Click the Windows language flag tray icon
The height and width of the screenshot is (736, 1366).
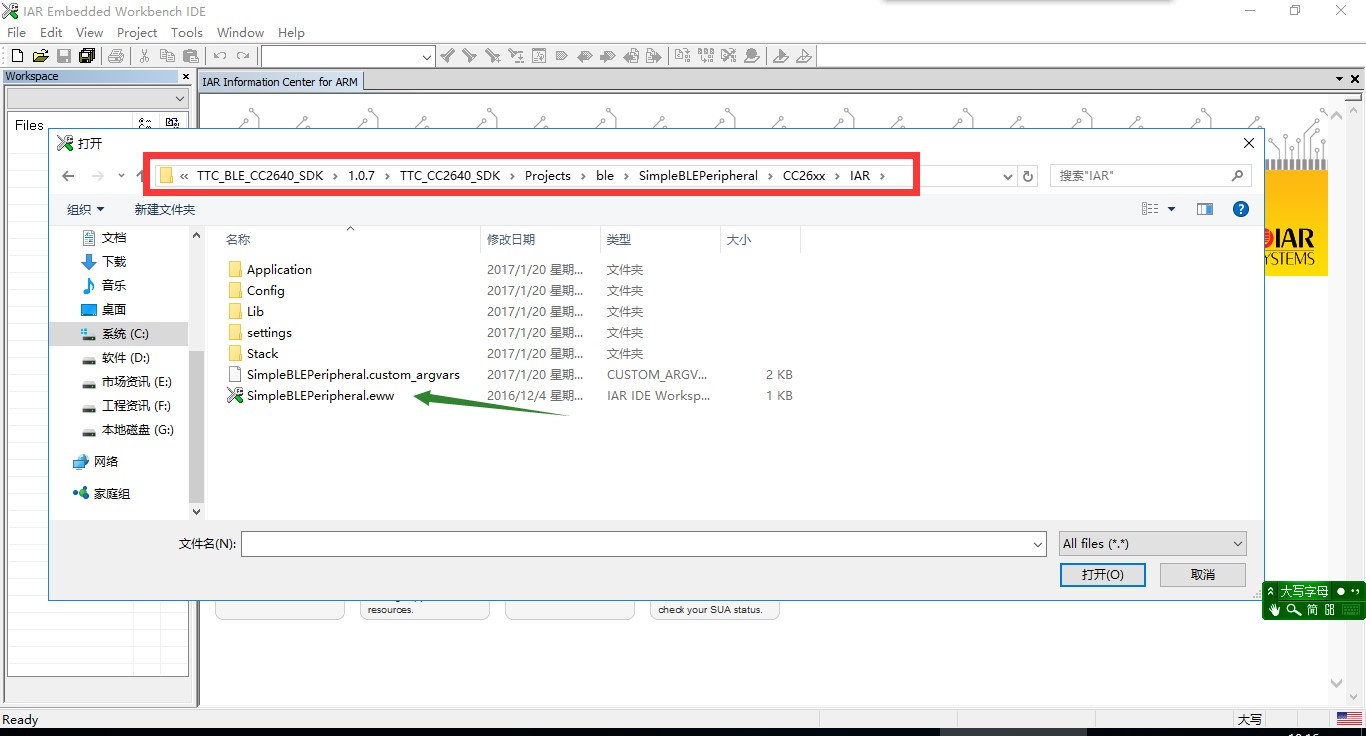[1348, 719]
